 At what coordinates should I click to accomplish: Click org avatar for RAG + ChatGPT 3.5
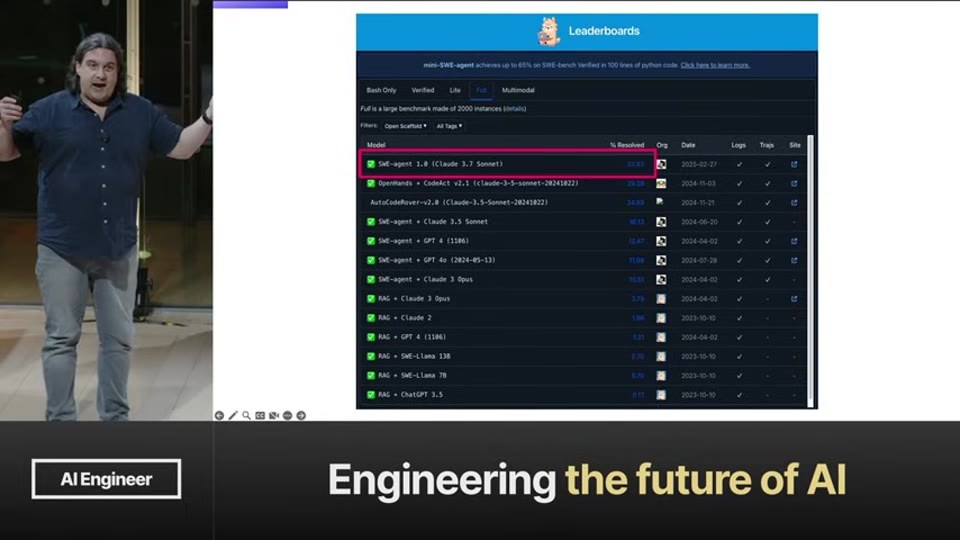coord(661,395)
